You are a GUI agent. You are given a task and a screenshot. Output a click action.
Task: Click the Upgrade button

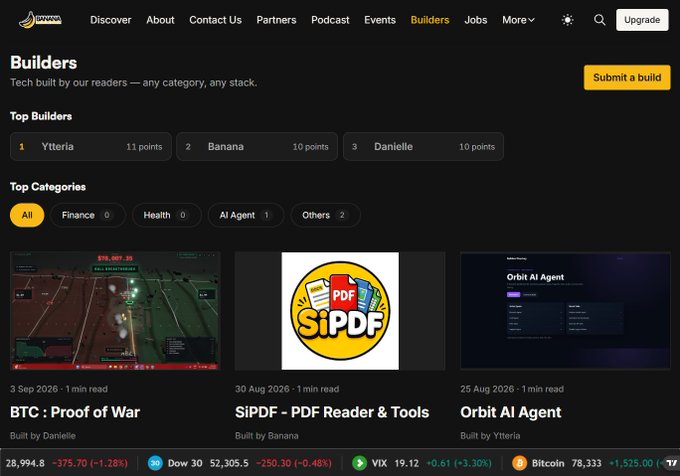pyautogui.click(x=642, y=20)
